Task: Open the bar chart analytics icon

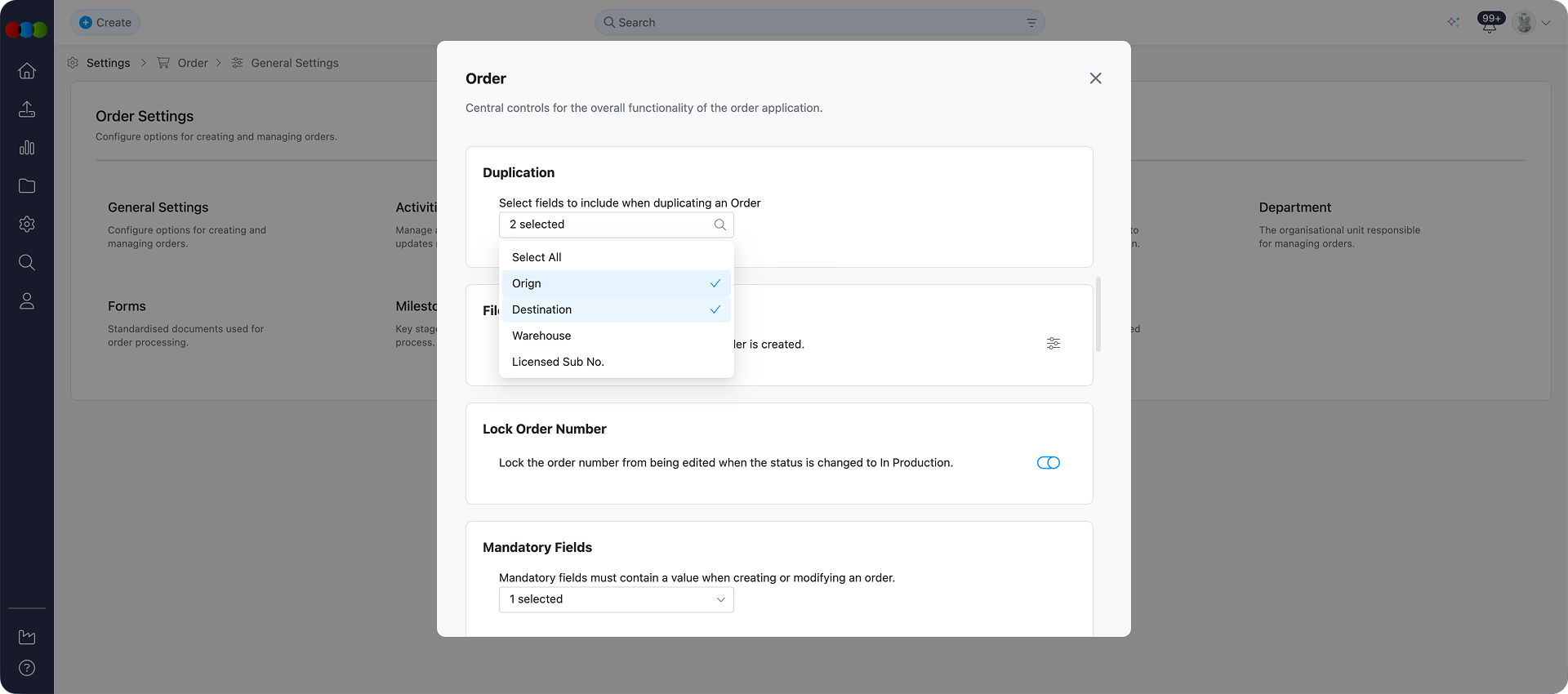Action: 27,148
